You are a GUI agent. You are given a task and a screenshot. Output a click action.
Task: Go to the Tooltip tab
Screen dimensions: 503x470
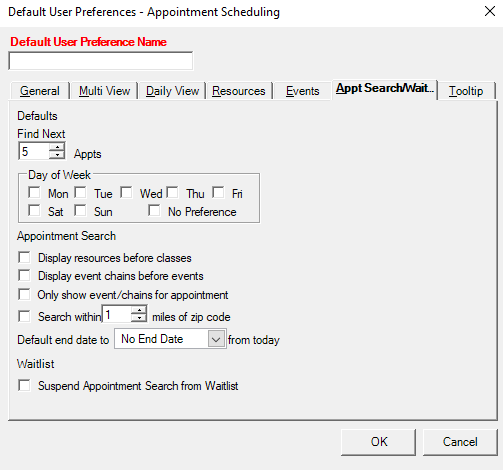click(466, 91)
